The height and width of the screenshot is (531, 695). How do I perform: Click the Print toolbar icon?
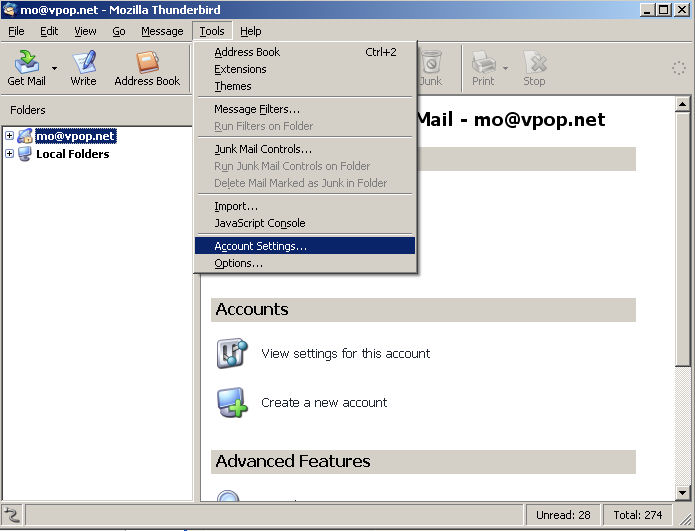[x=483, y=62]
